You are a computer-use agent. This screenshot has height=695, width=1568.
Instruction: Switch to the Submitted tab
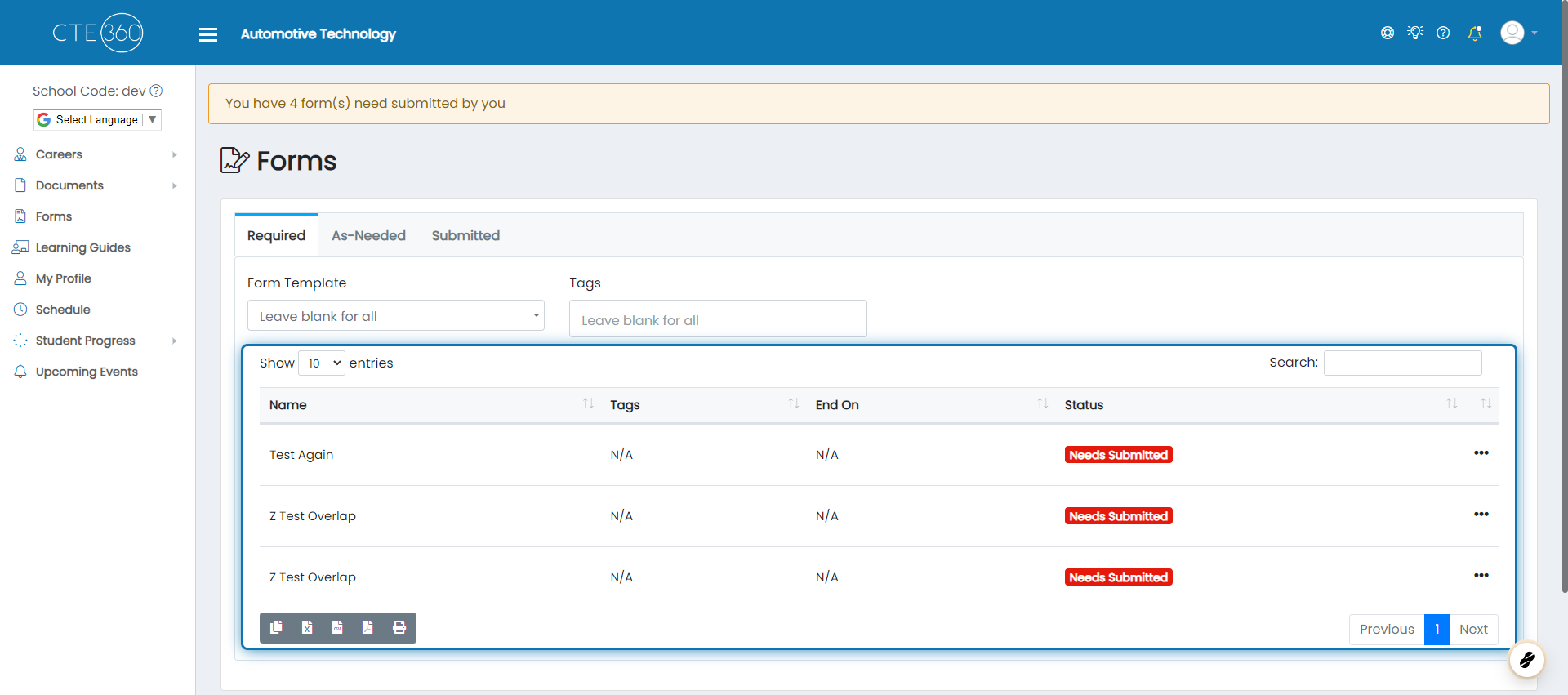click(465, 235)
